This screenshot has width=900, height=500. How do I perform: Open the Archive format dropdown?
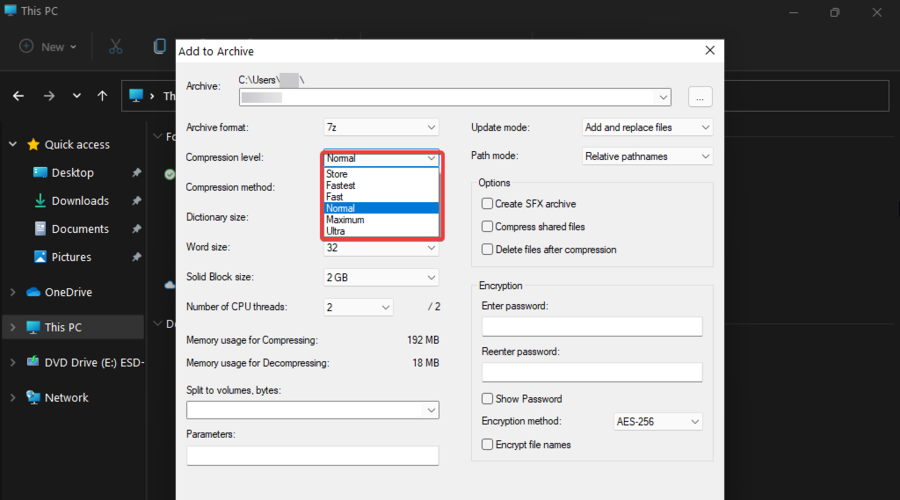pos(381,128)
